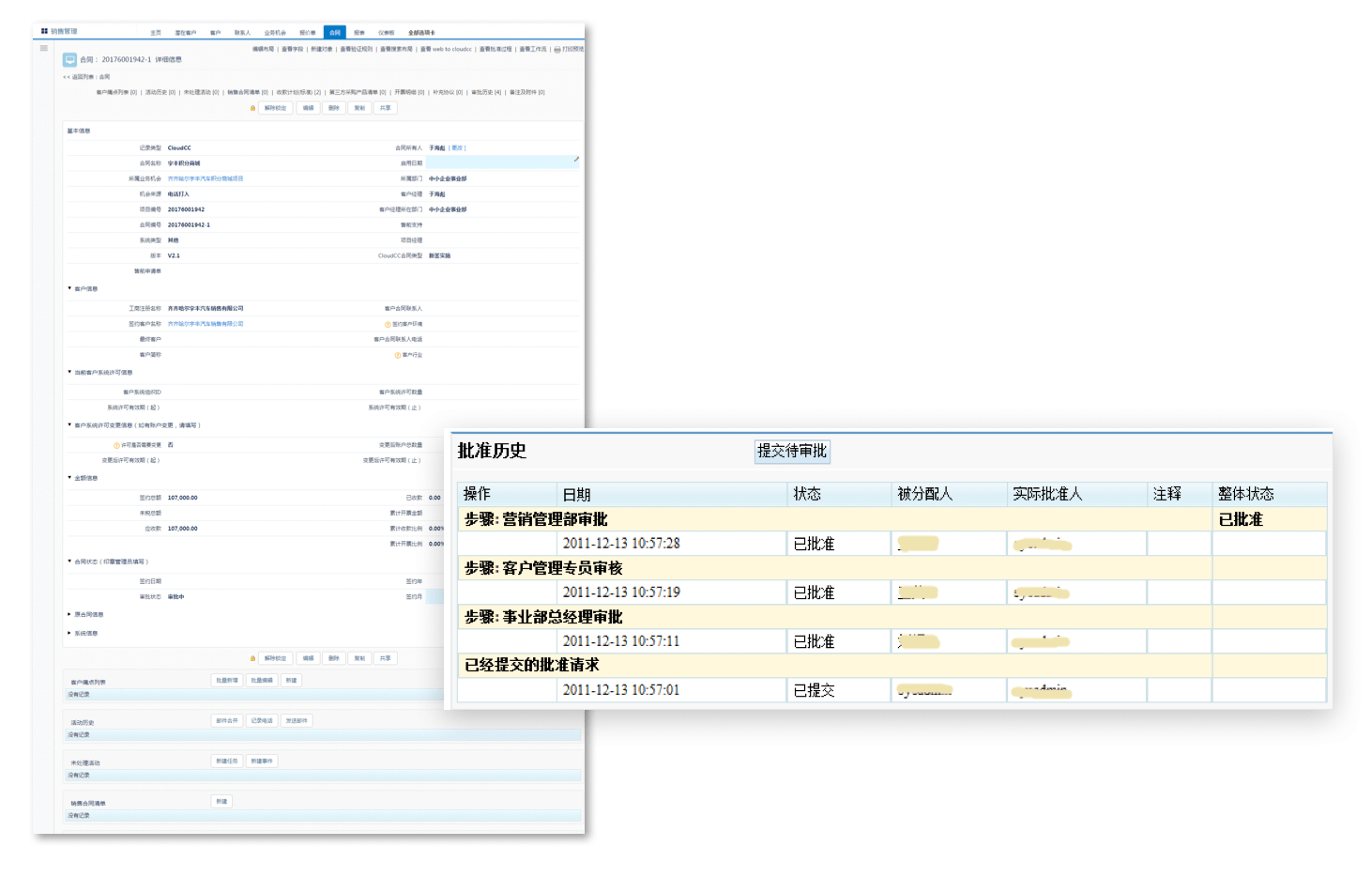The height and width of the screenshot is (877, 1372).
Task: Expand the 原合同信息 section
Action: coord(69,614)
